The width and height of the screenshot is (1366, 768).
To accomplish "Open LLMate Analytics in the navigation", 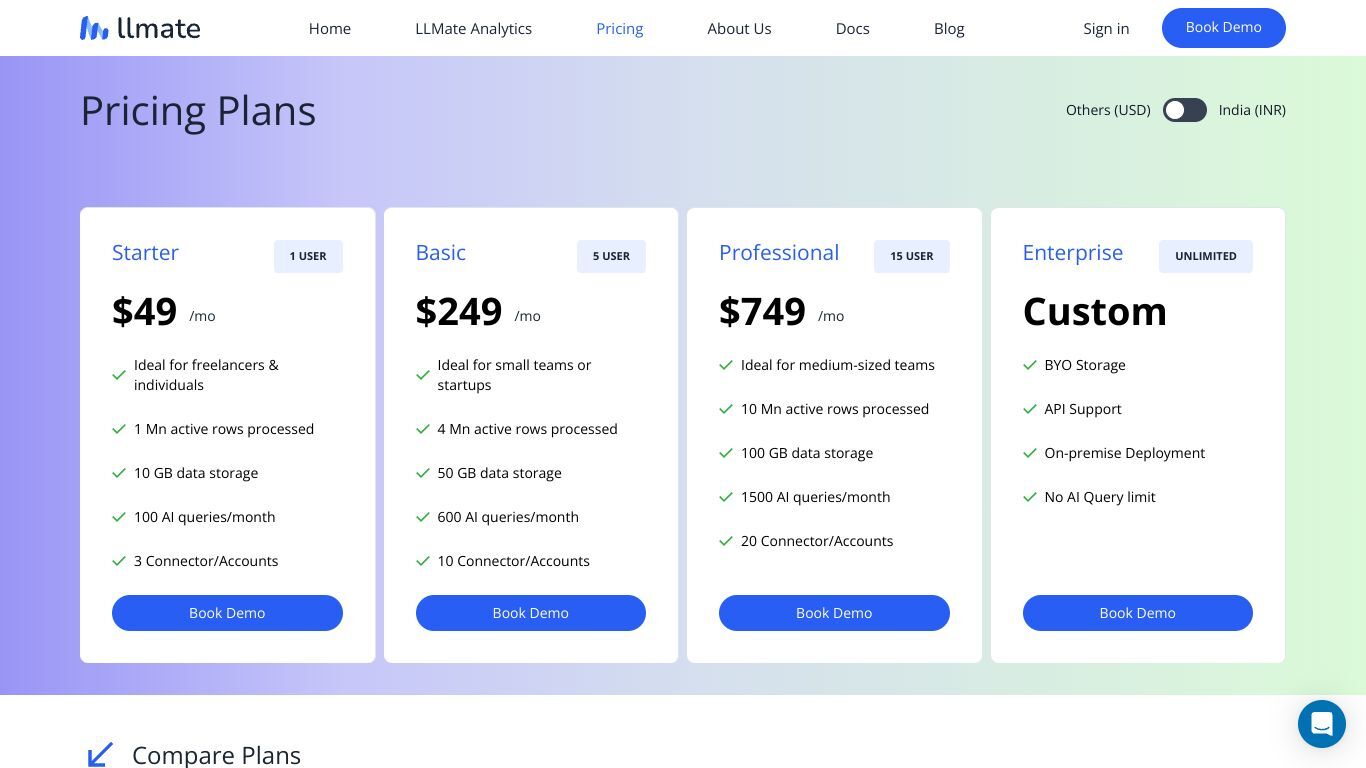I will tap(474, 28).
